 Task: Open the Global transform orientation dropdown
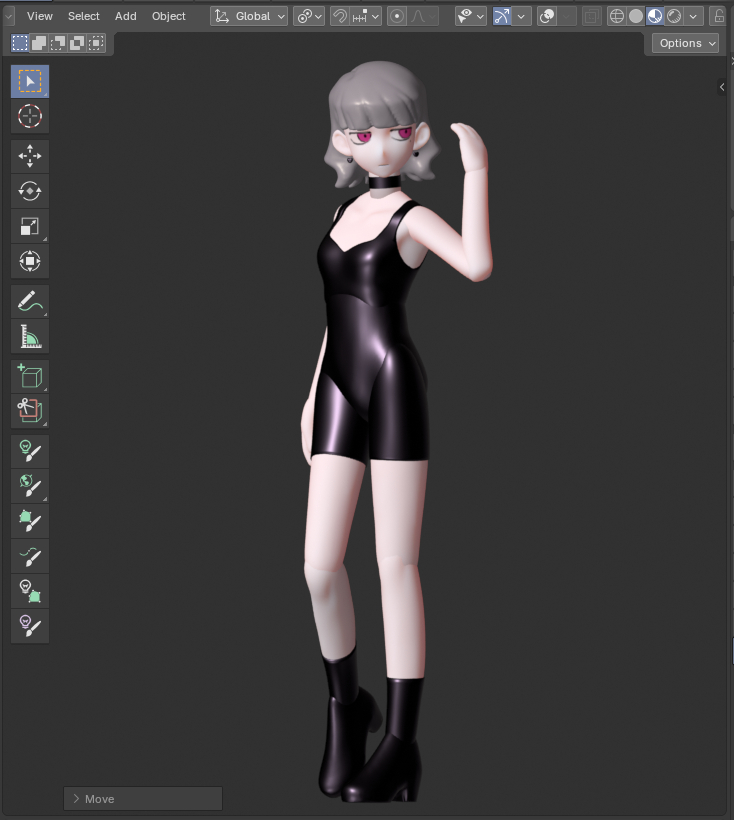tap(249, 16)
